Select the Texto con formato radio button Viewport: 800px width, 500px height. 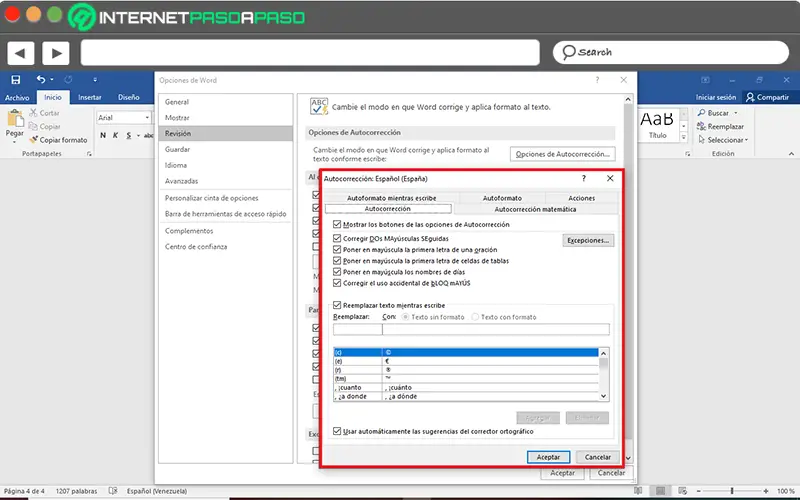475,317
